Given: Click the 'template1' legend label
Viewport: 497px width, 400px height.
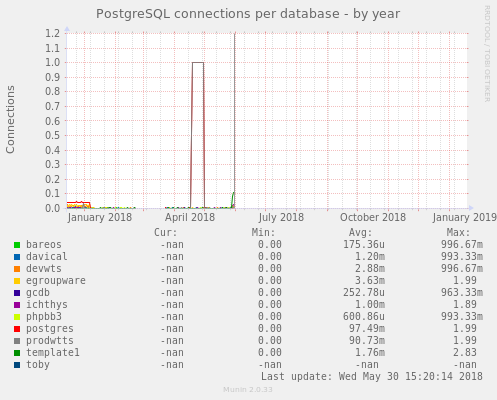Looking at the screenshot, I should coord(53,353).
